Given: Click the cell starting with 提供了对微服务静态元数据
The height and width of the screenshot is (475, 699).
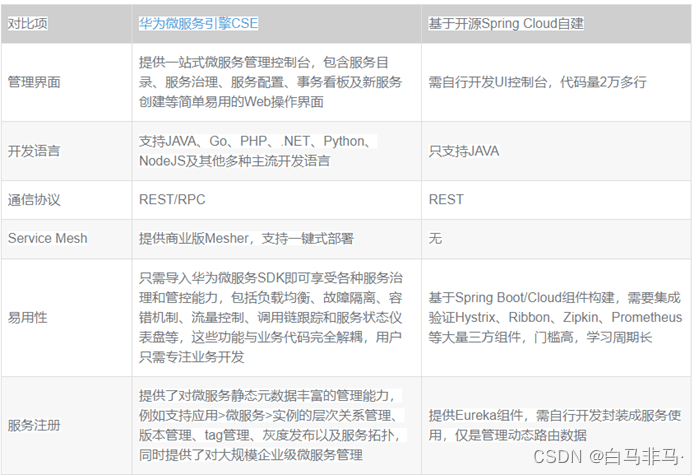Looking at the screenshot, I should point(277,425).
